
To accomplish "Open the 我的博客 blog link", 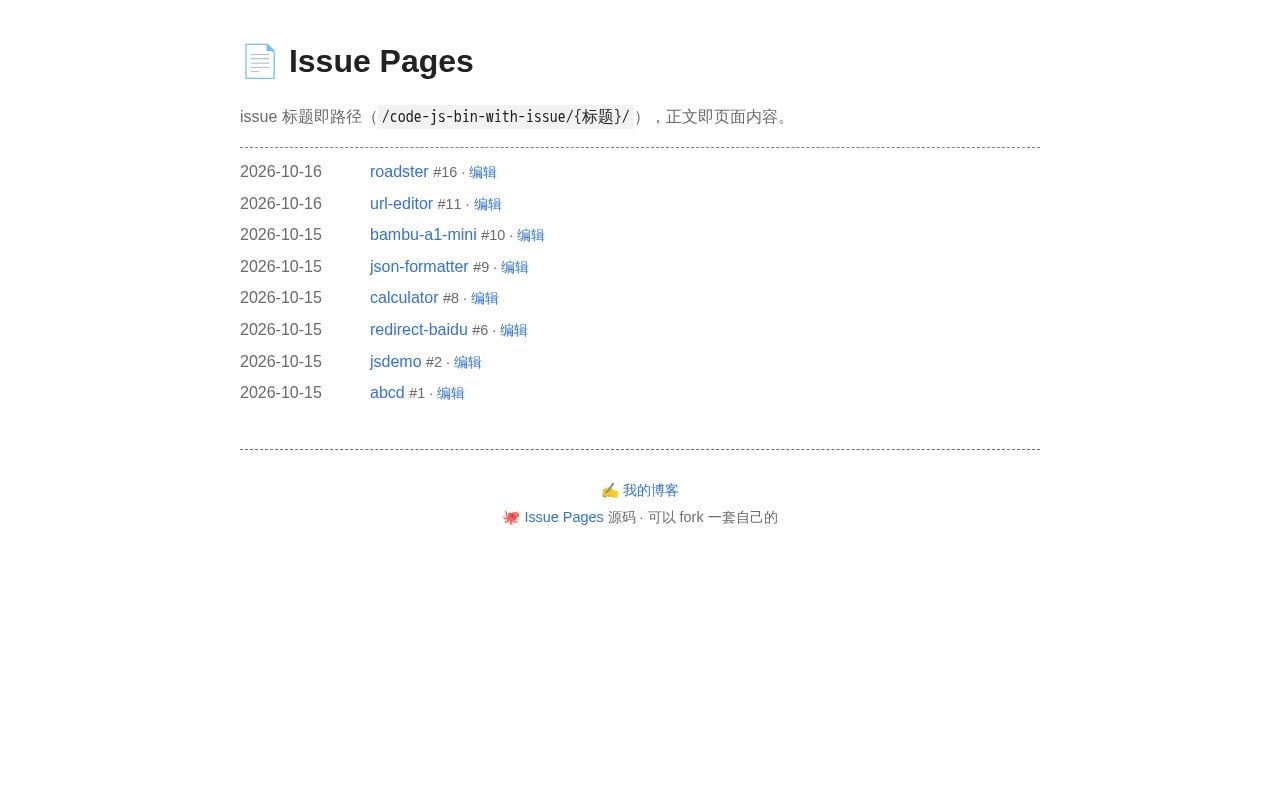I will tap(651, 490).
